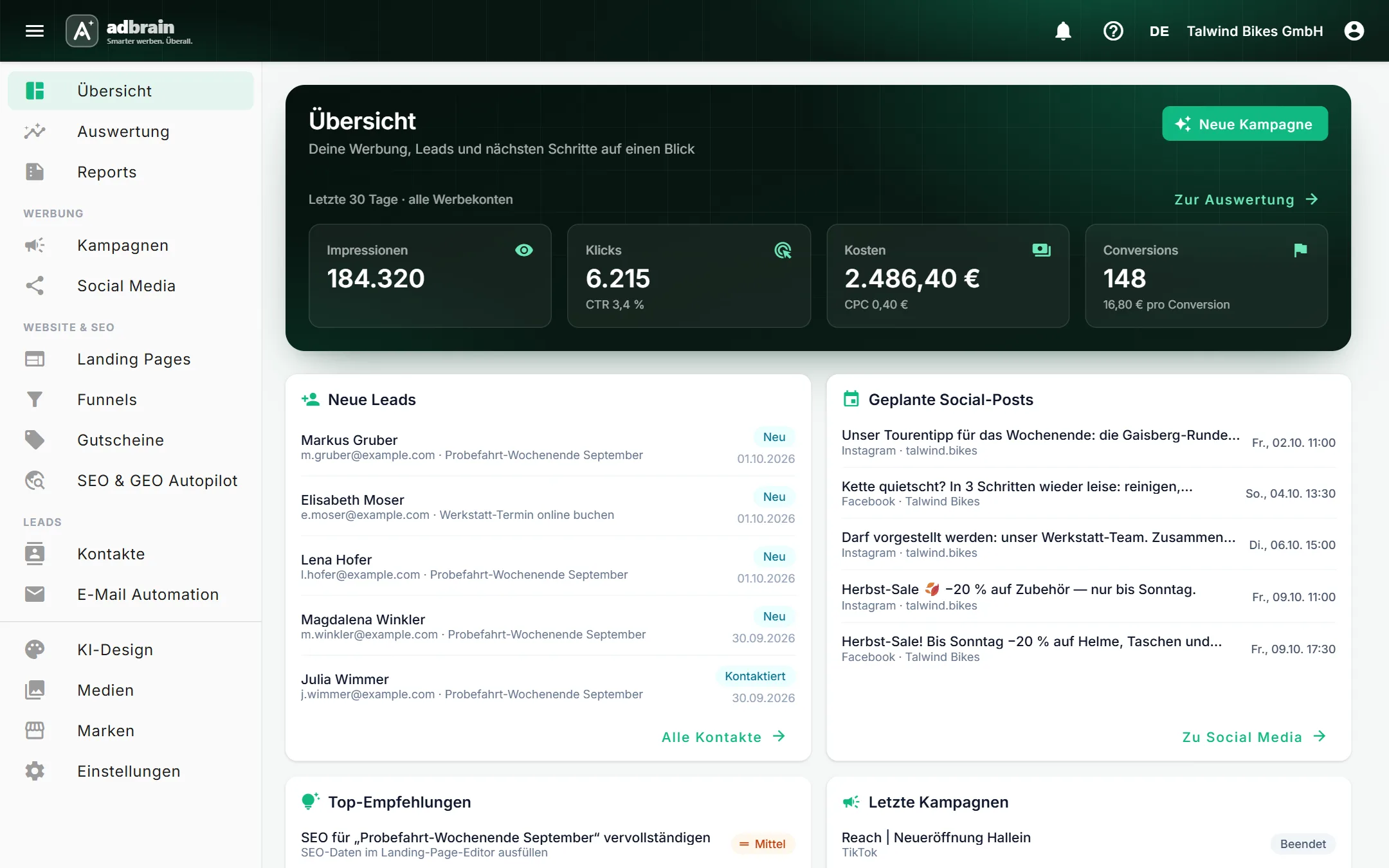Open Talwind Bikes GmbH account name
The height and width of the screenshot is (868, 1389).
[x=1255, y=31]
